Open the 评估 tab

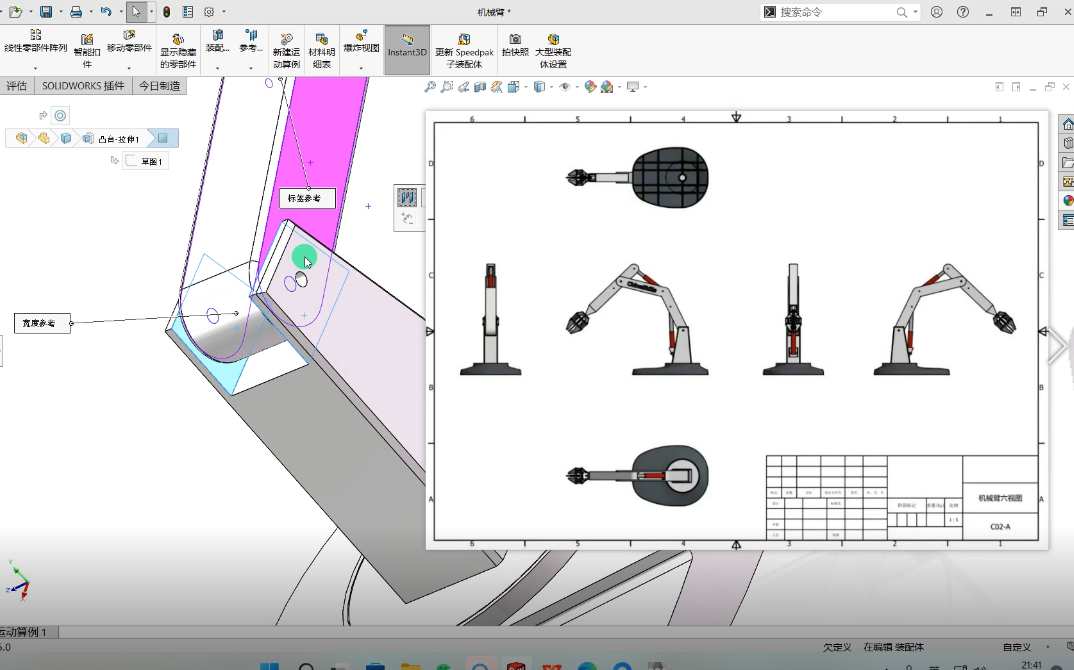(x=17, y=85)
